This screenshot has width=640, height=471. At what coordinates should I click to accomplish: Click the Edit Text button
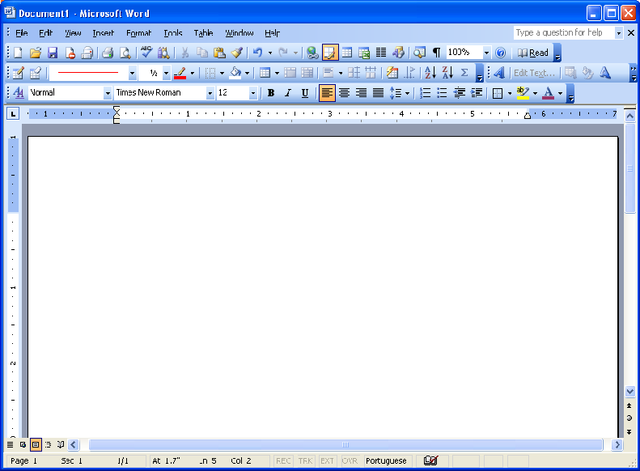click(x=534, y=73)
